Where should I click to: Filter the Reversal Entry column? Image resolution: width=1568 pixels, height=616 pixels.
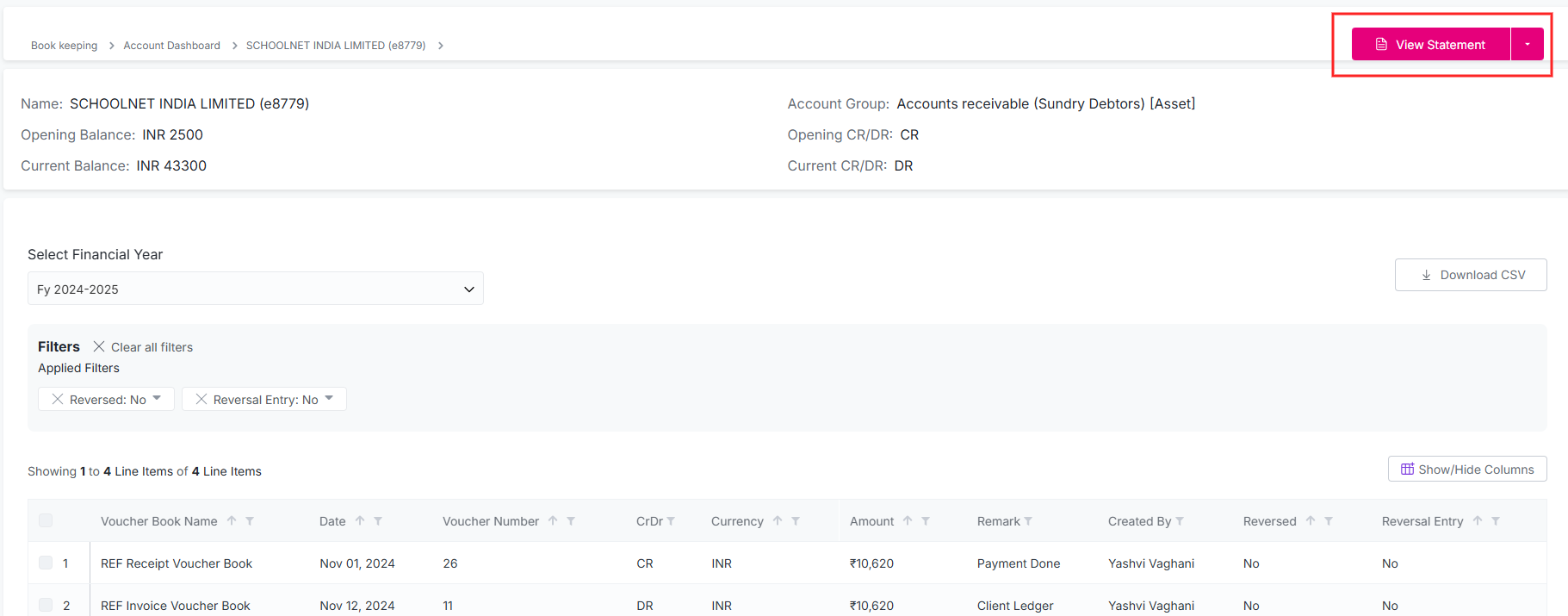click(x=1496, y=521)
